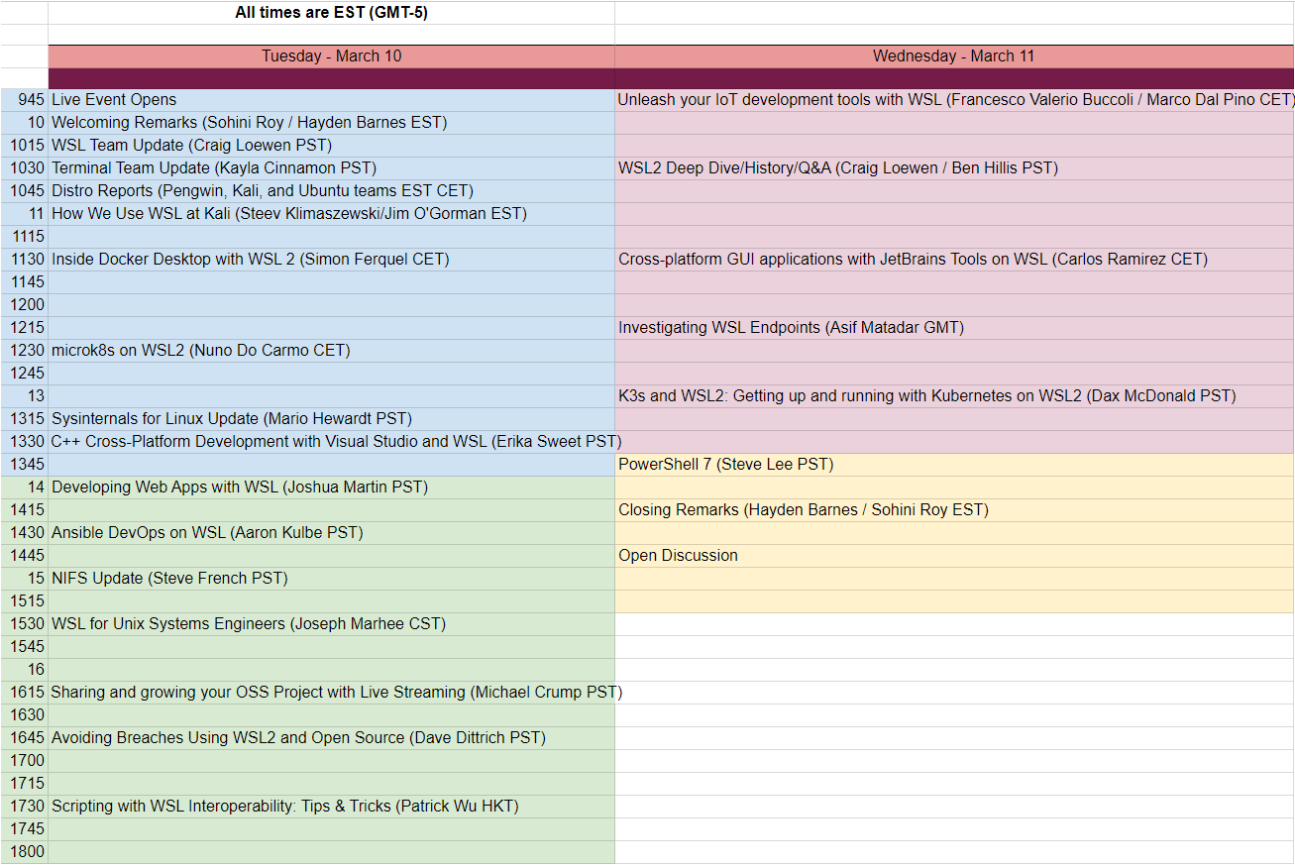The image size is (1295, 865).
Task: Click the 1515 time cell
Action: point(24,601)
